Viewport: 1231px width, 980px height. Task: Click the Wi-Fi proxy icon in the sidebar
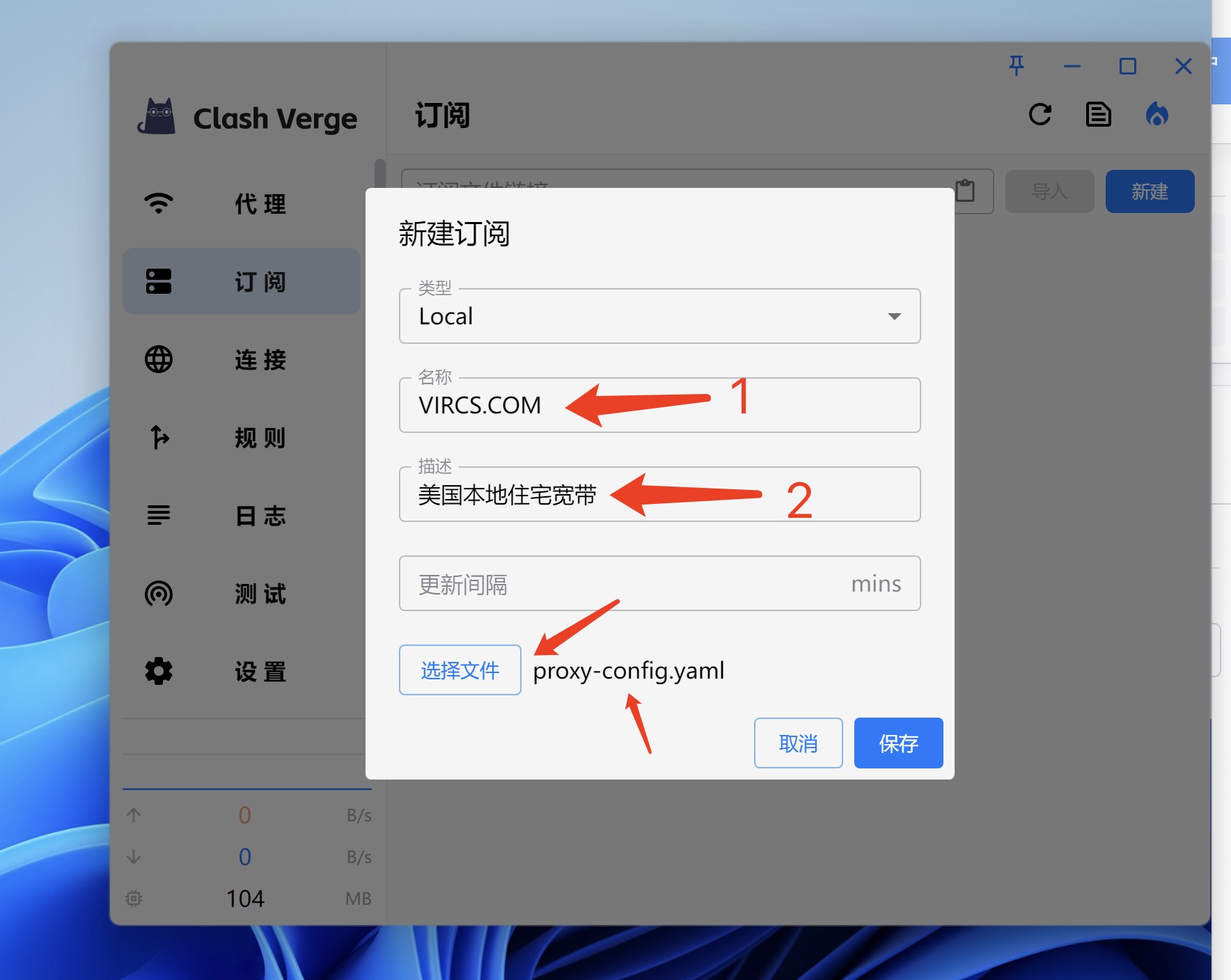(x=159, y=203)
